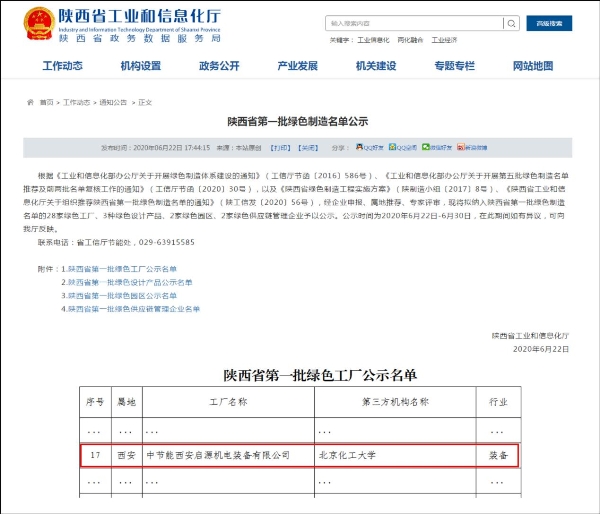Click the home icon in breadcrumb
The height and width of the screenshot is (514, 600).
click(30, 102)
